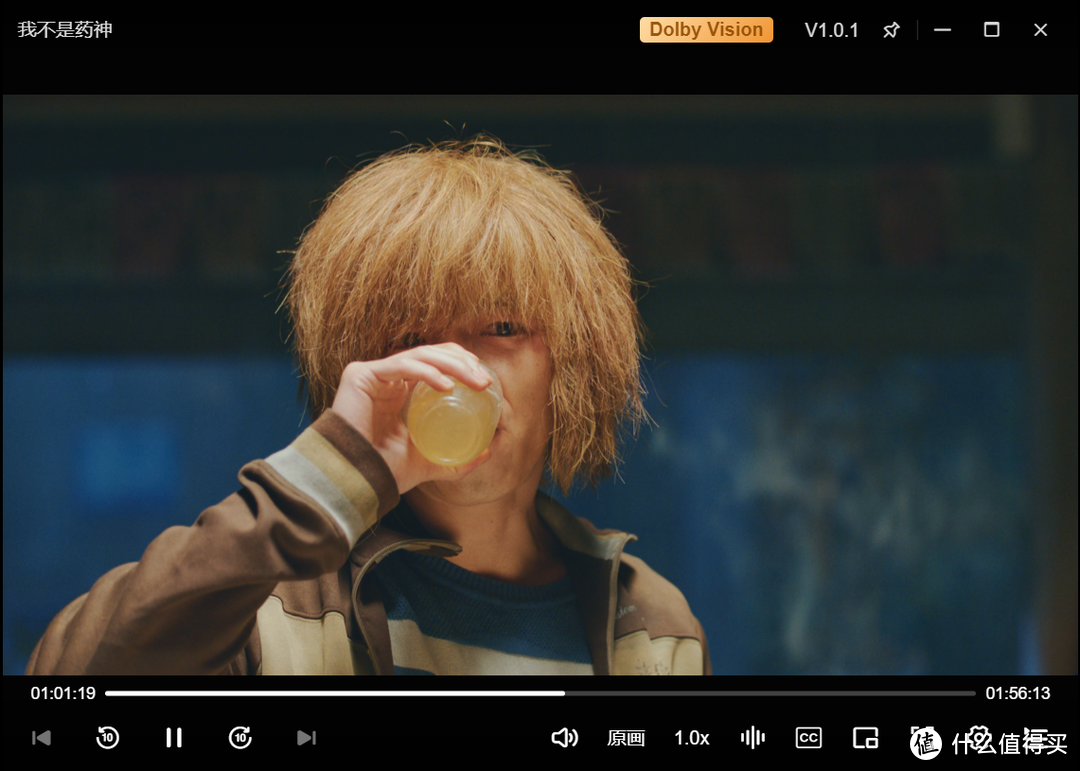The image size is (1080, 771).
Task: Mute audio with the speaker icon
Action: tap(564, 738)
